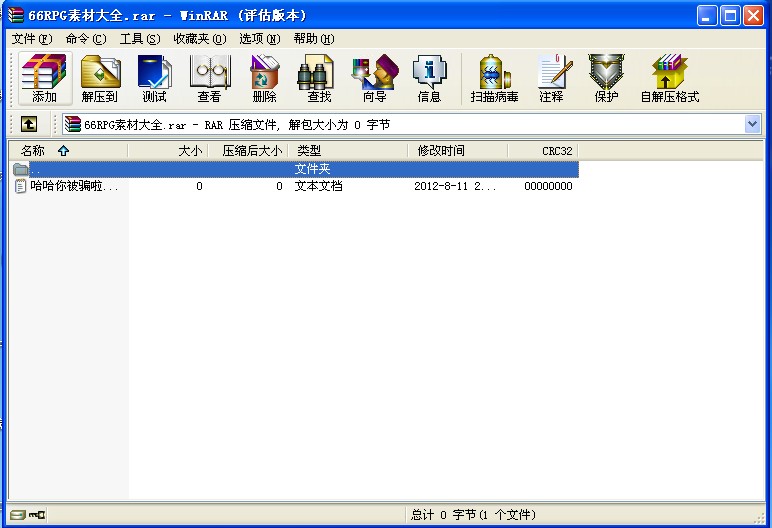Show archive 信息 (Info)
Viewport: 772px width, 528px height.
(429, 78)
